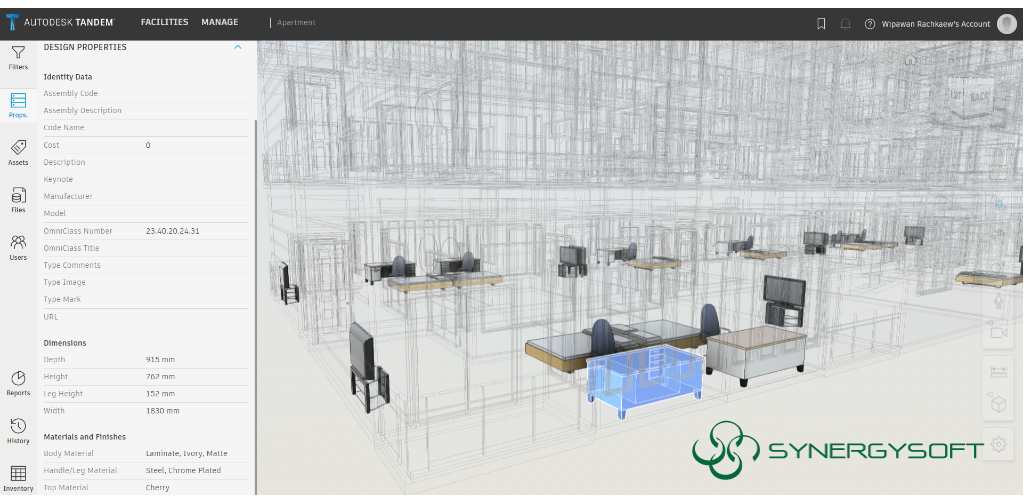Click the Width value 1830 mm
The height and width of the screenshot is (501, 1024).
coord(162,411)
